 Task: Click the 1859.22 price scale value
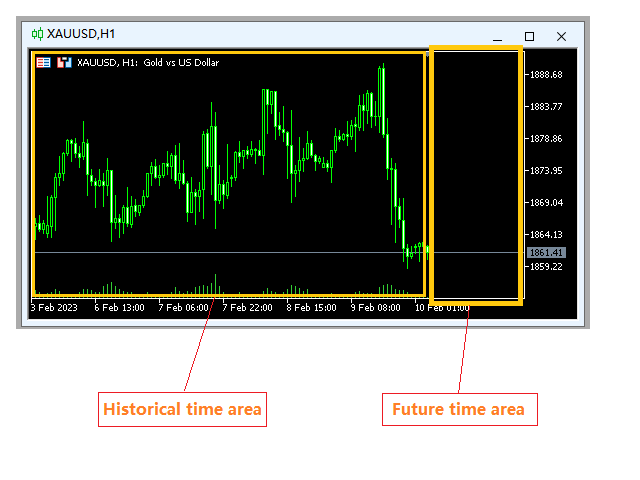[546, 267]
